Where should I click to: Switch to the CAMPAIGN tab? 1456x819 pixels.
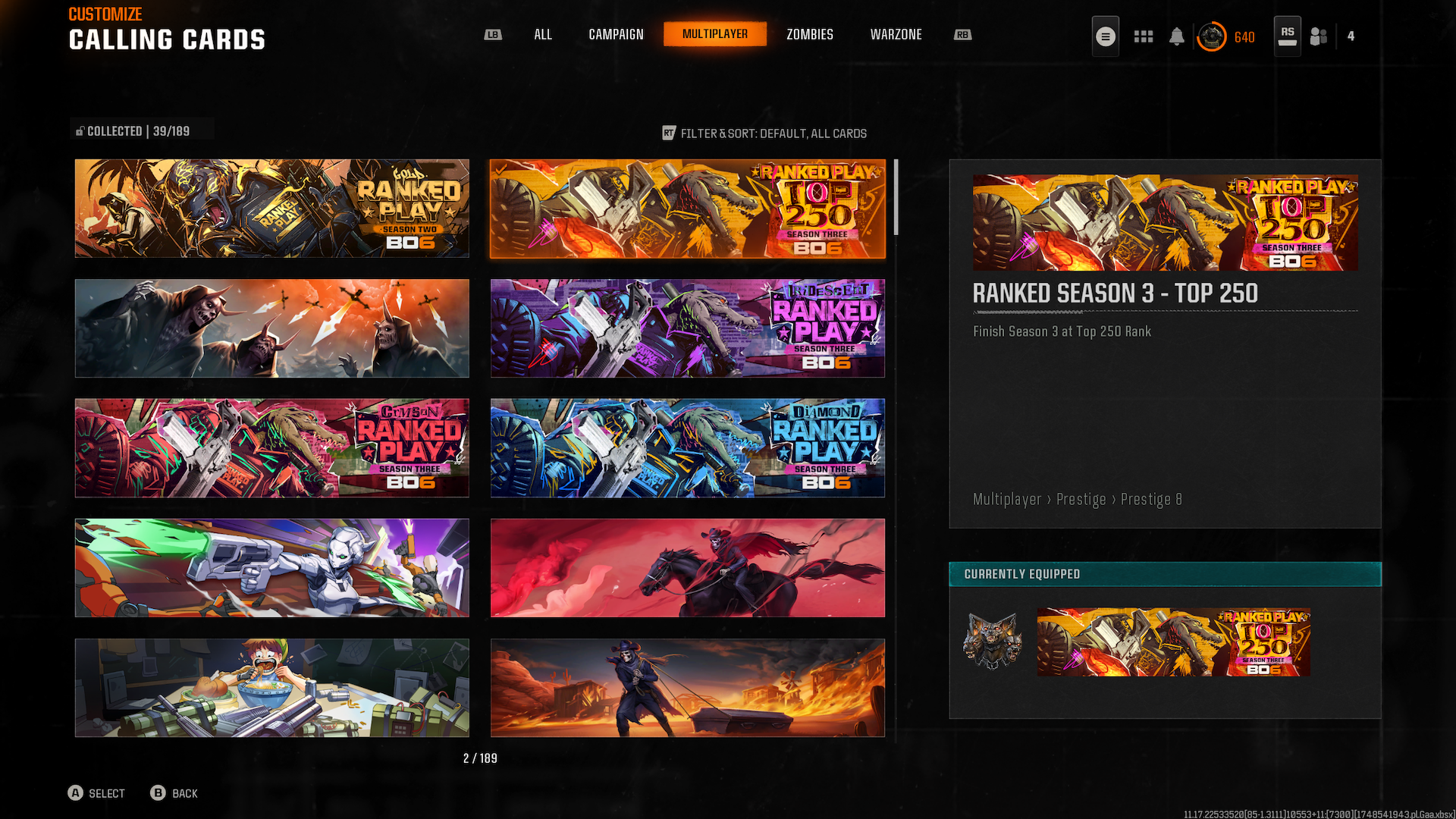point(616,35)
